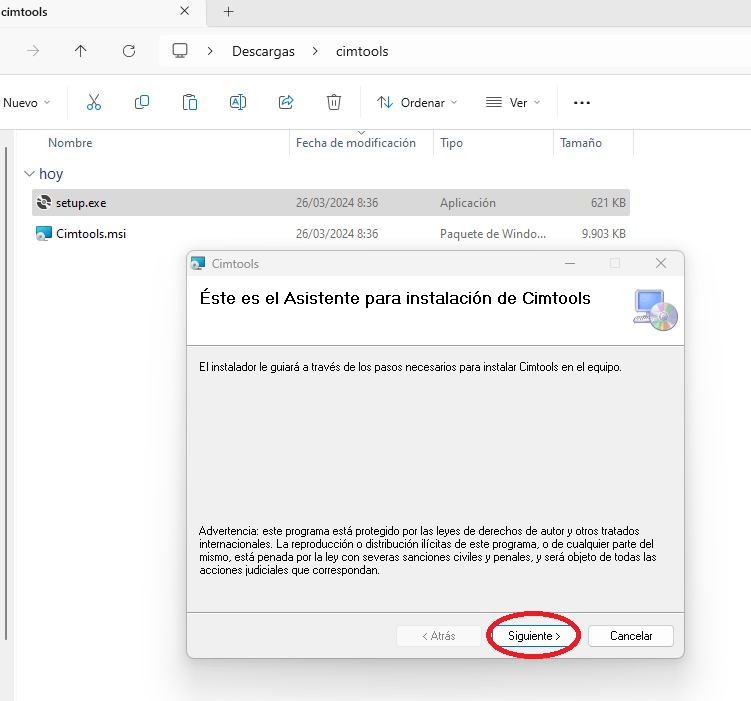Sort by Fecha de modificación column
The image size is (751, 701).
click(x=356, y=143)
